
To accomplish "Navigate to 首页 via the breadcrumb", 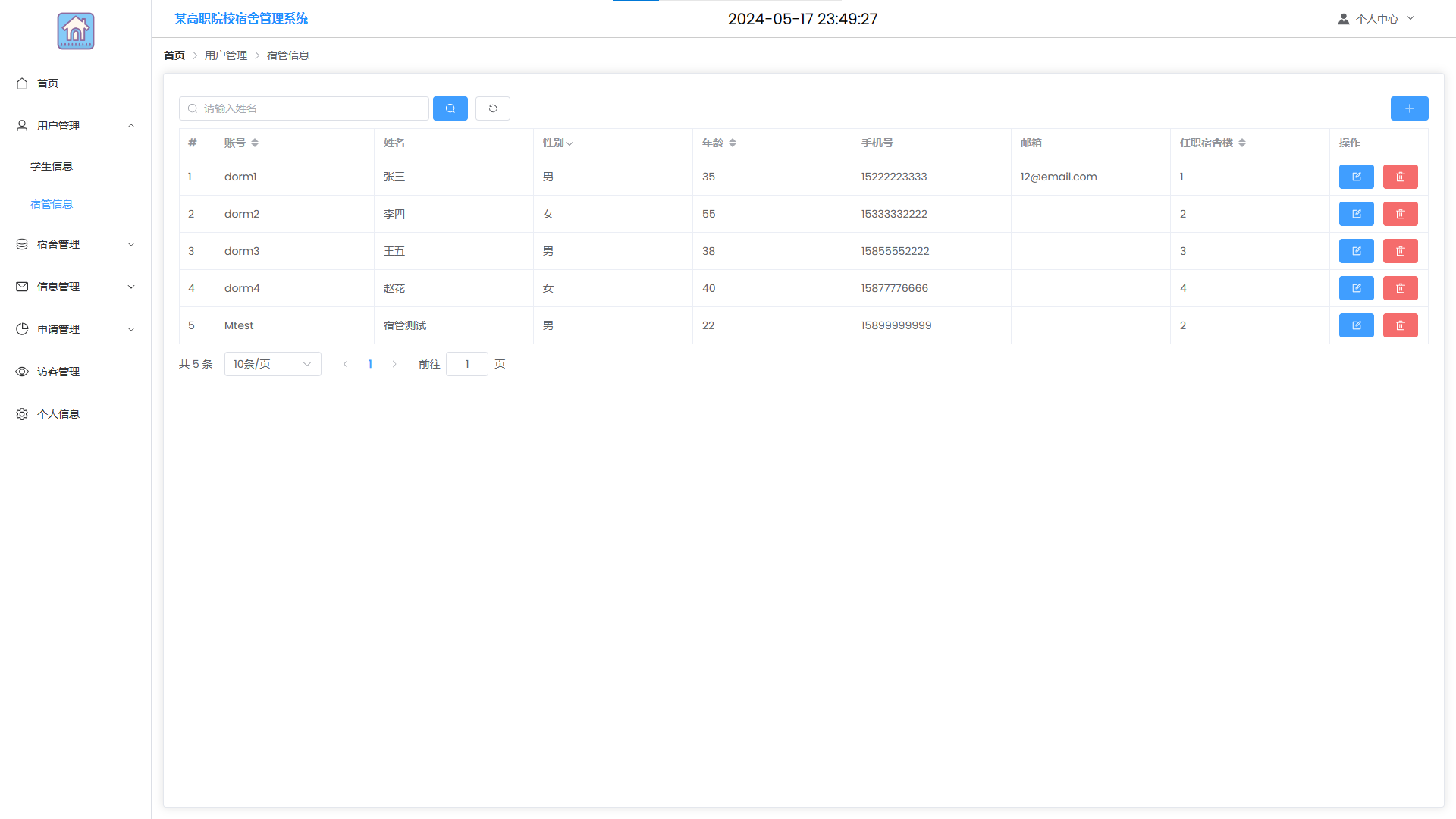I will pyautogui.click(x=174, y=55).
